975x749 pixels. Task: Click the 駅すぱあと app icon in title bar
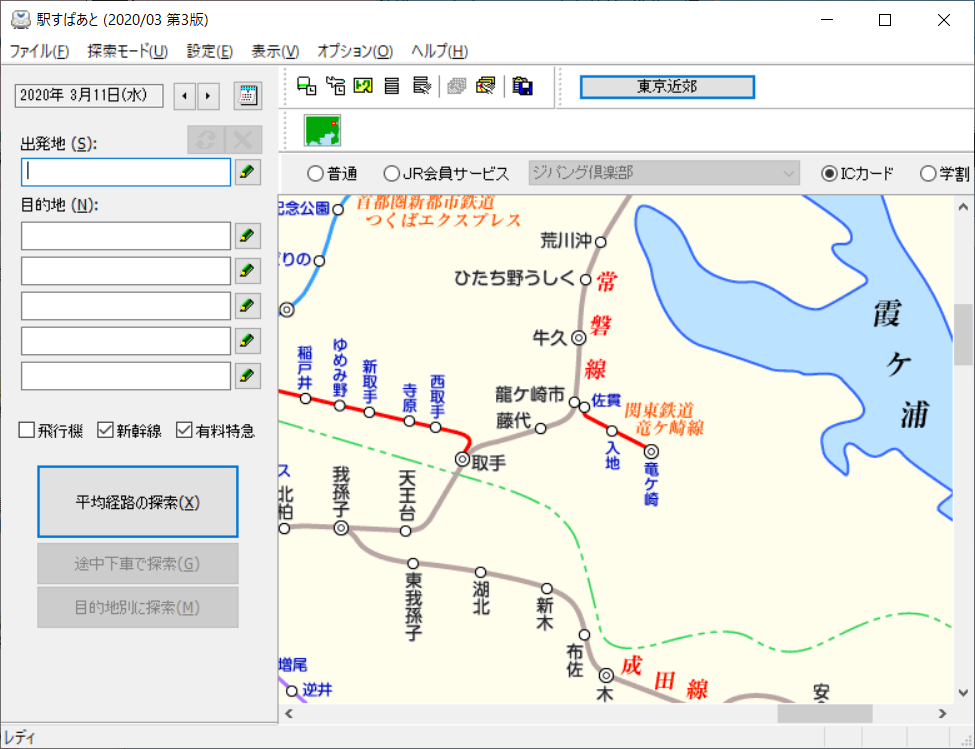[21, 20]
